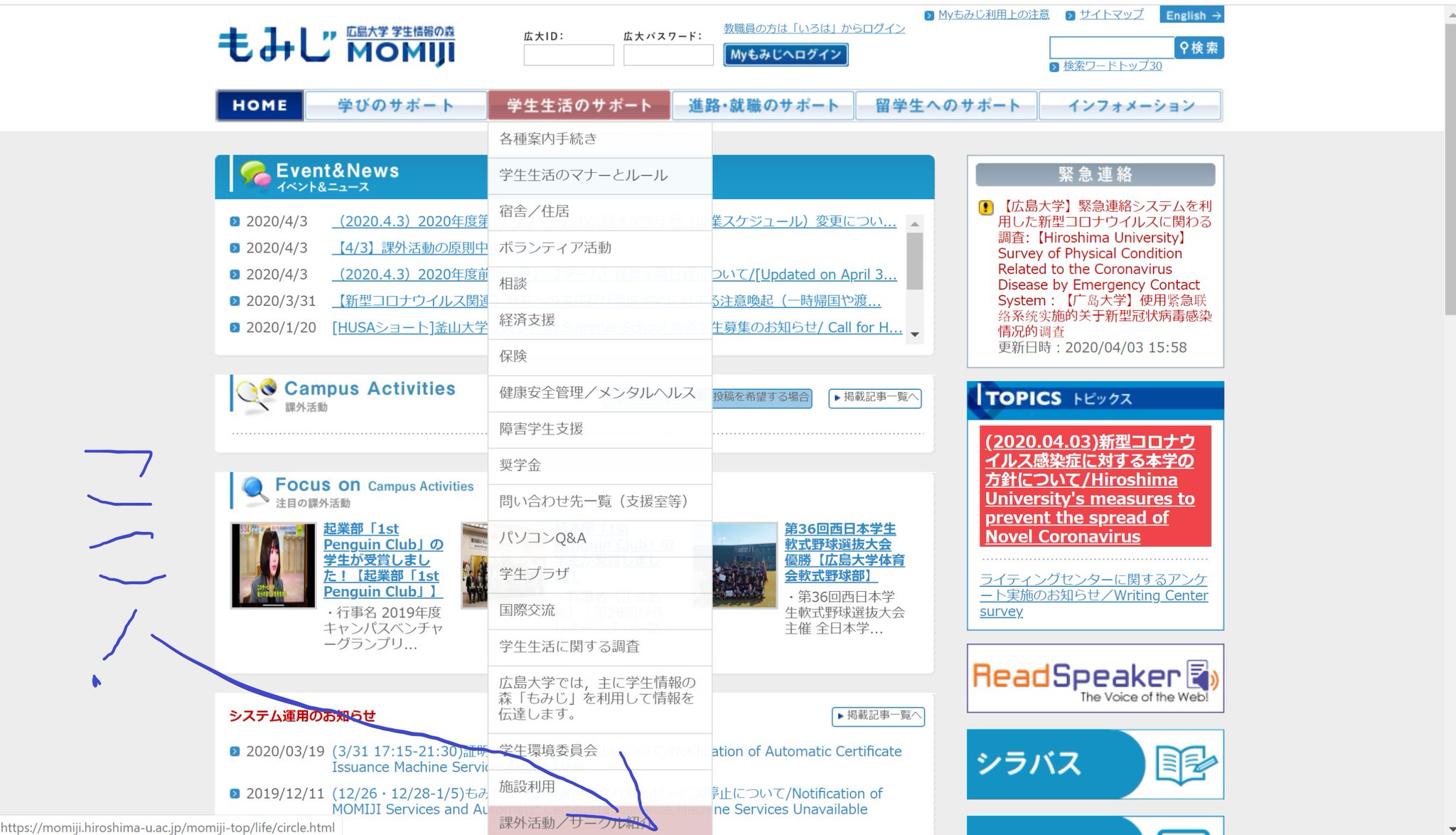Click the sitemap arrow icon
Screen dimensions: 1456x835
click(x=1071, y=16)
